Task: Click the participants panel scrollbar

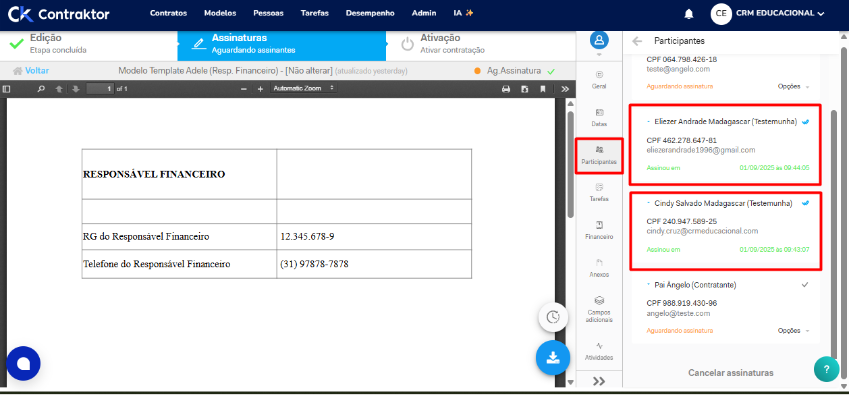Action: [835, 233]
